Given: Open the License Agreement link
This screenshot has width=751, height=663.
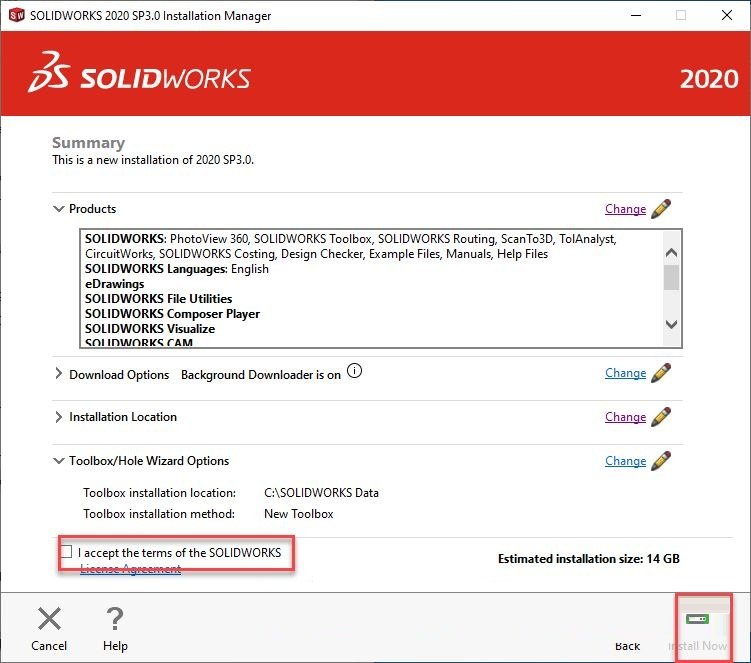Looking at the screenshot, I should (x=130, y=569).
